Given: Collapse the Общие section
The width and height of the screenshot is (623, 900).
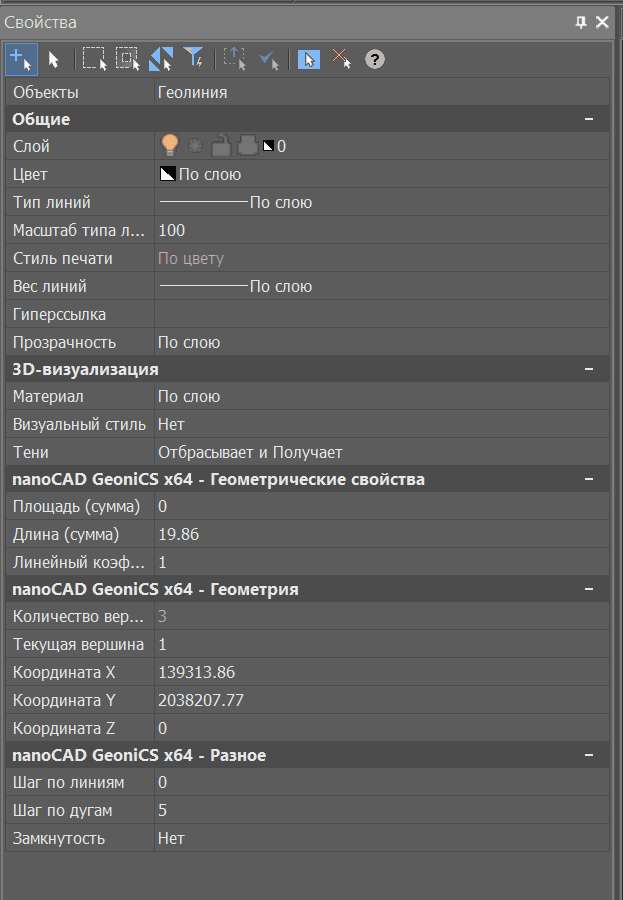Looking at the screenshot, I should coord(590,119).
